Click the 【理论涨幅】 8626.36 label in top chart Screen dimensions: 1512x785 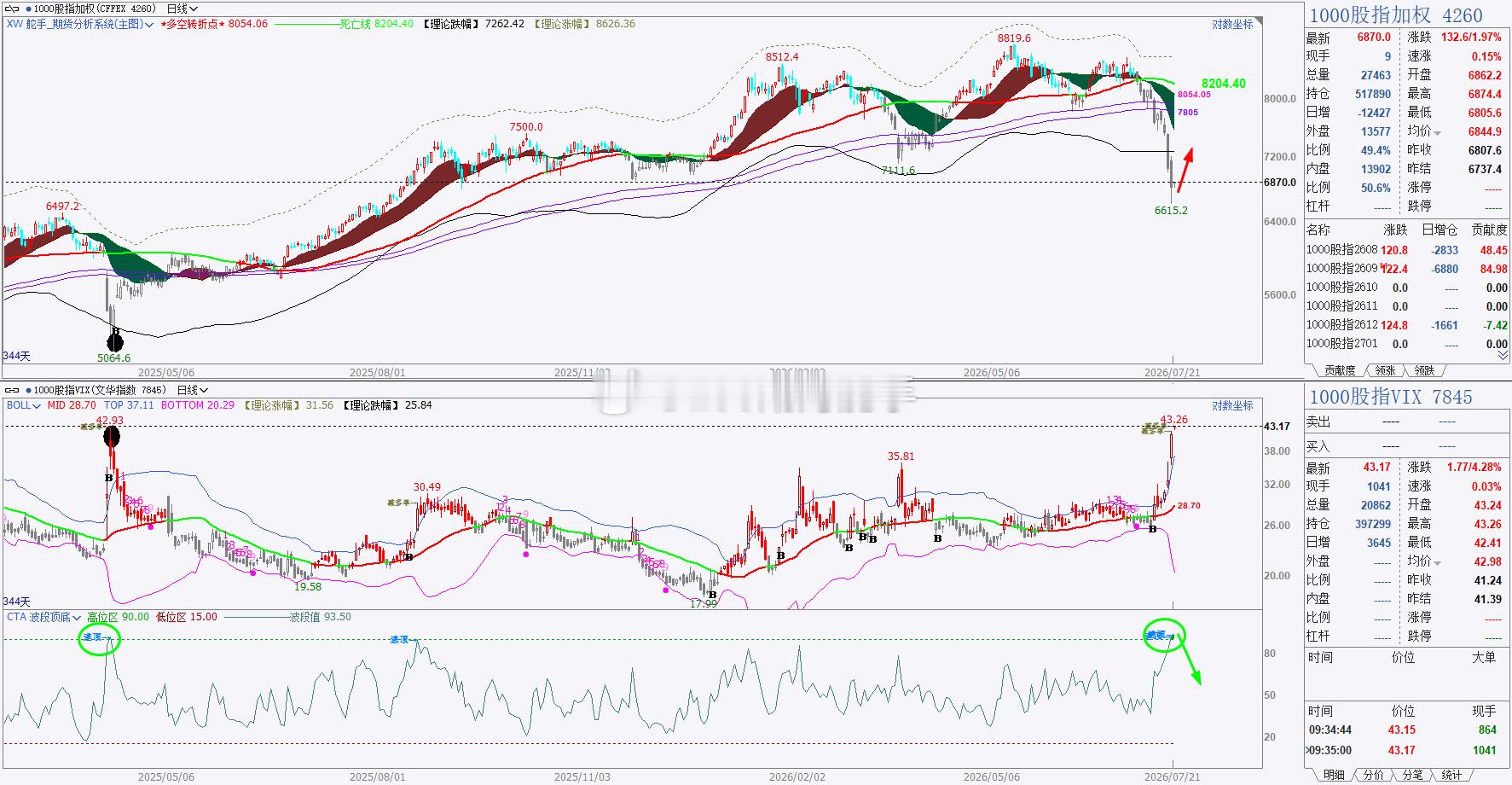click(x=584, y=25)
